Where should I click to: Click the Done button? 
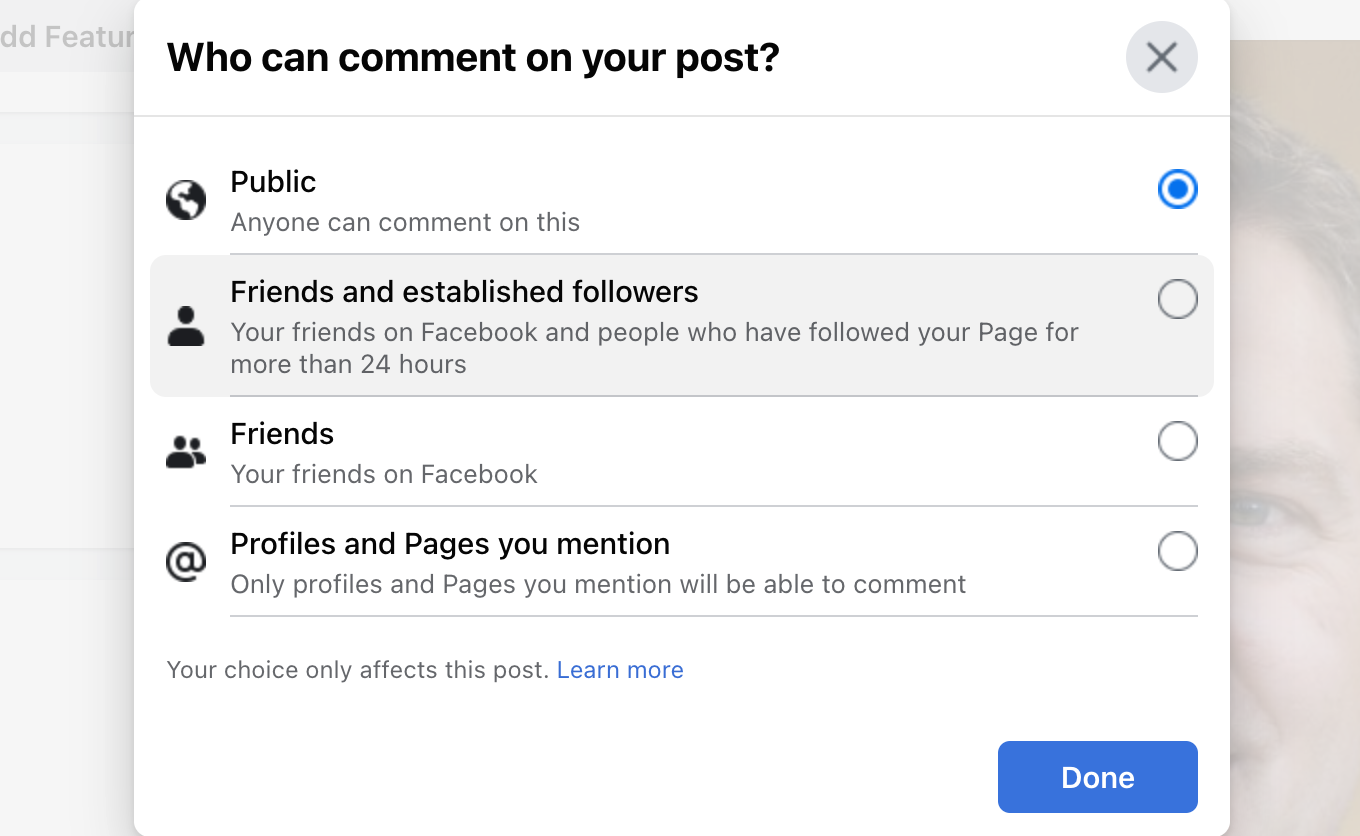point(1097,777)
